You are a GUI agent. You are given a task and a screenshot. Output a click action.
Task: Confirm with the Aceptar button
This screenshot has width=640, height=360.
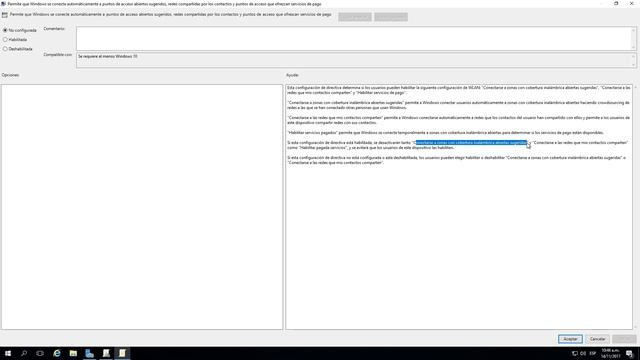coord(570,339)
